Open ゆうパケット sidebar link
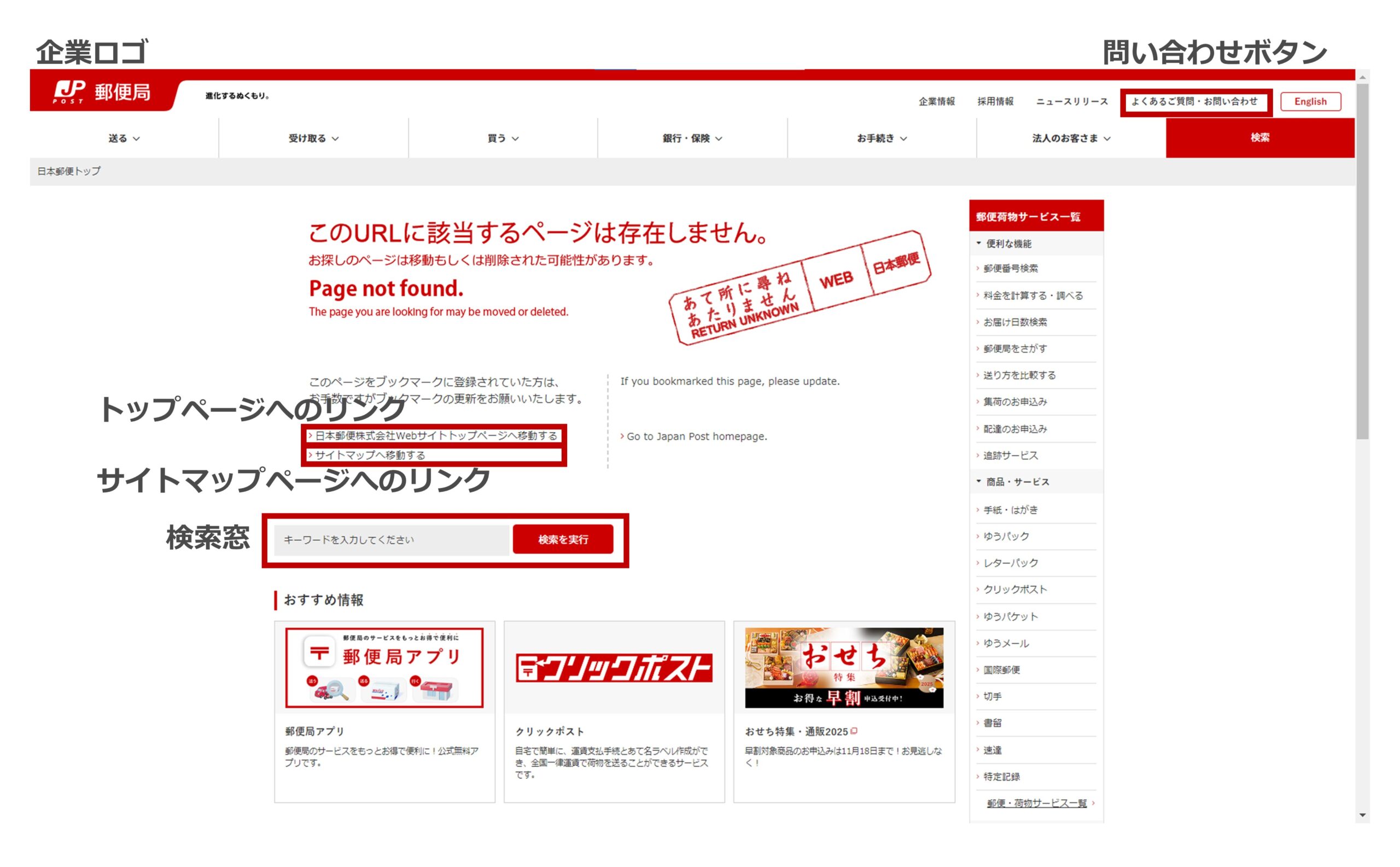This screenshot has width=1400, height=867. [x=1010, y=616]
